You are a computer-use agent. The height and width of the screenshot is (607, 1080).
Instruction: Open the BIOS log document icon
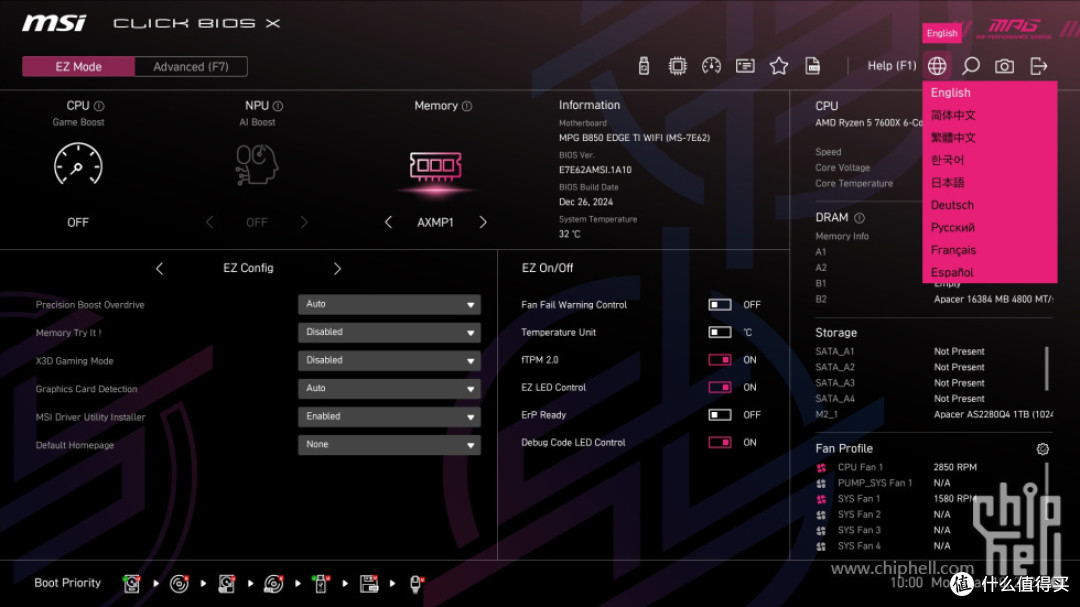[x=813, y=66]
